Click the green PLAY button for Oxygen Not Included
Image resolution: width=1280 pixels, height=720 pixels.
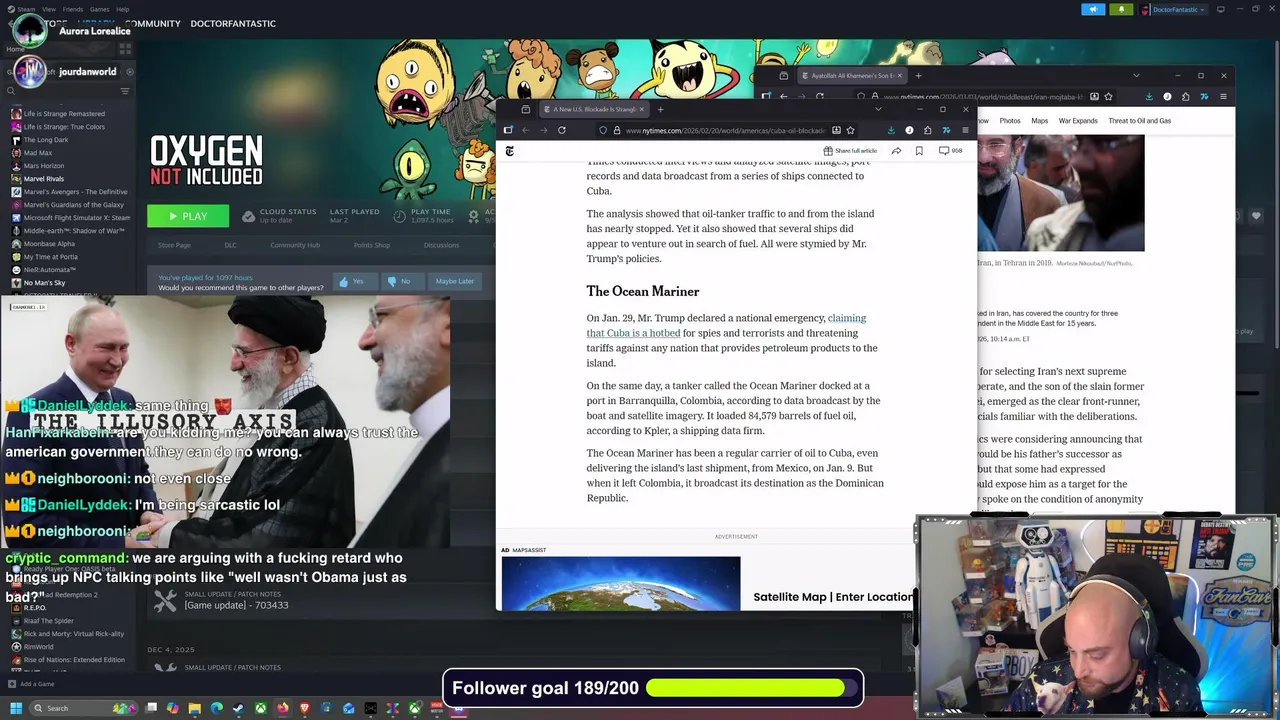click(x=188, y=216)
